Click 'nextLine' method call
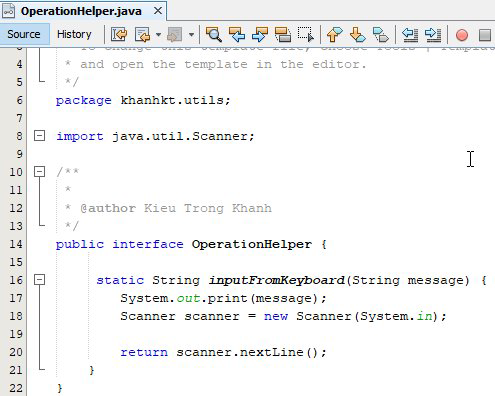The height and width of the screenshot is (396, 495). 271,352
